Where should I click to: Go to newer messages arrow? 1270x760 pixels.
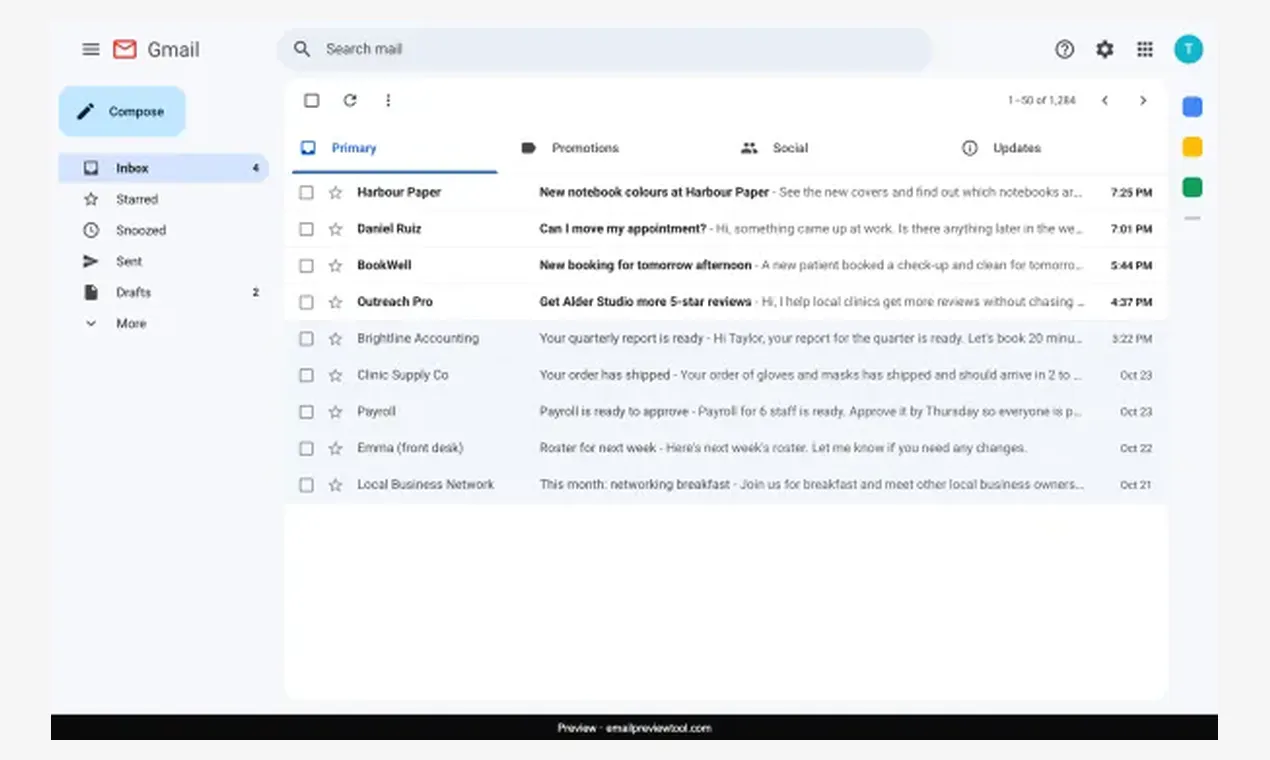(x=1105, y=100)
